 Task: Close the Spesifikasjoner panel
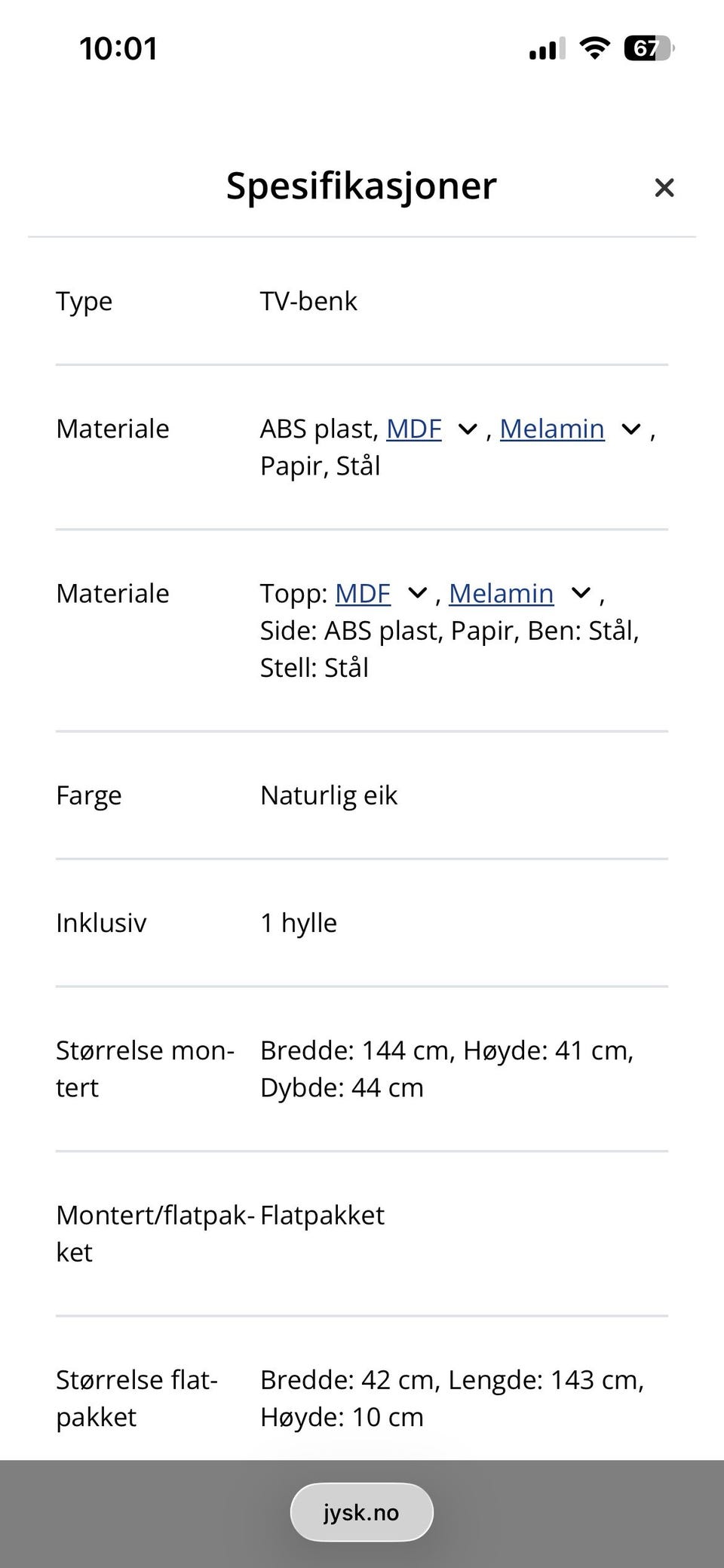point(664,188)
